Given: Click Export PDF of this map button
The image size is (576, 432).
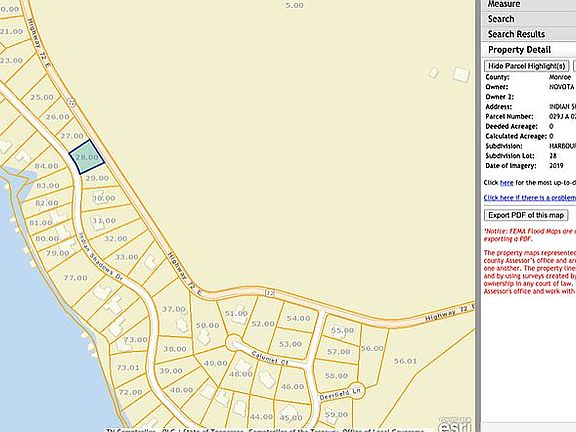Looking at the screenshot, I should pos(526,215).
